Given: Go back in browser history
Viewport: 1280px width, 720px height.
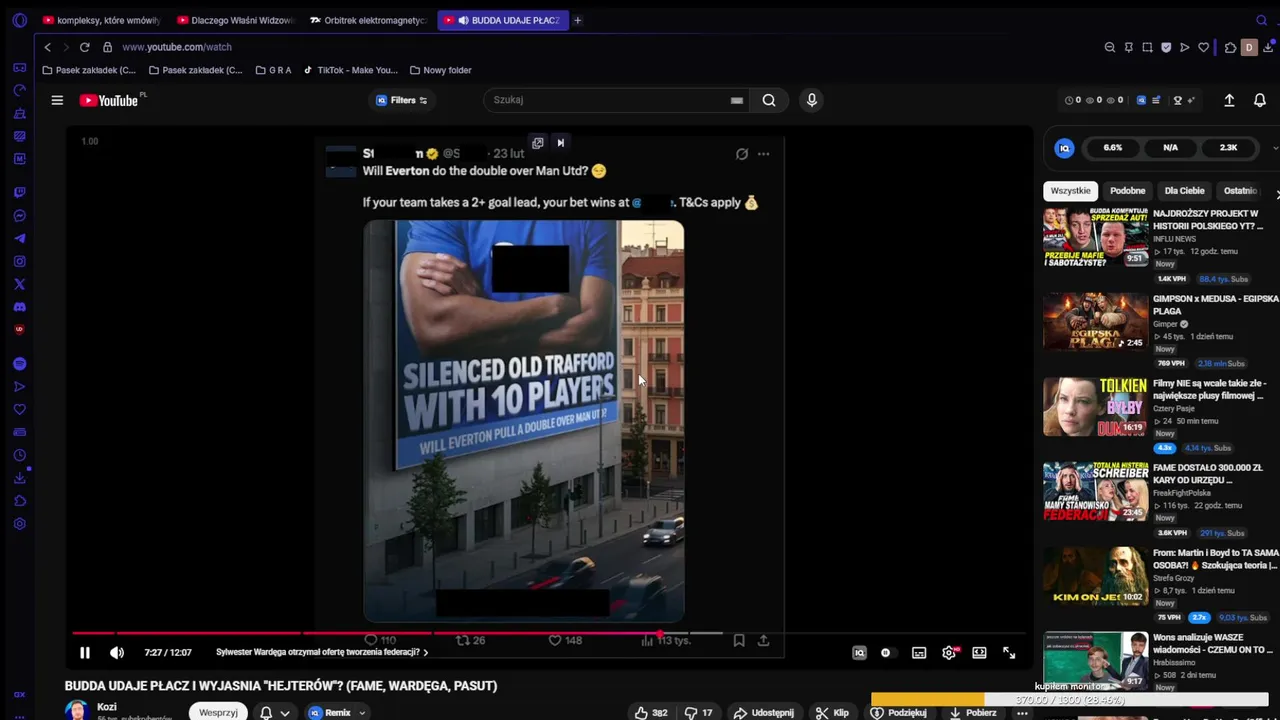Looking at the screenshot, I should point(47,47).
